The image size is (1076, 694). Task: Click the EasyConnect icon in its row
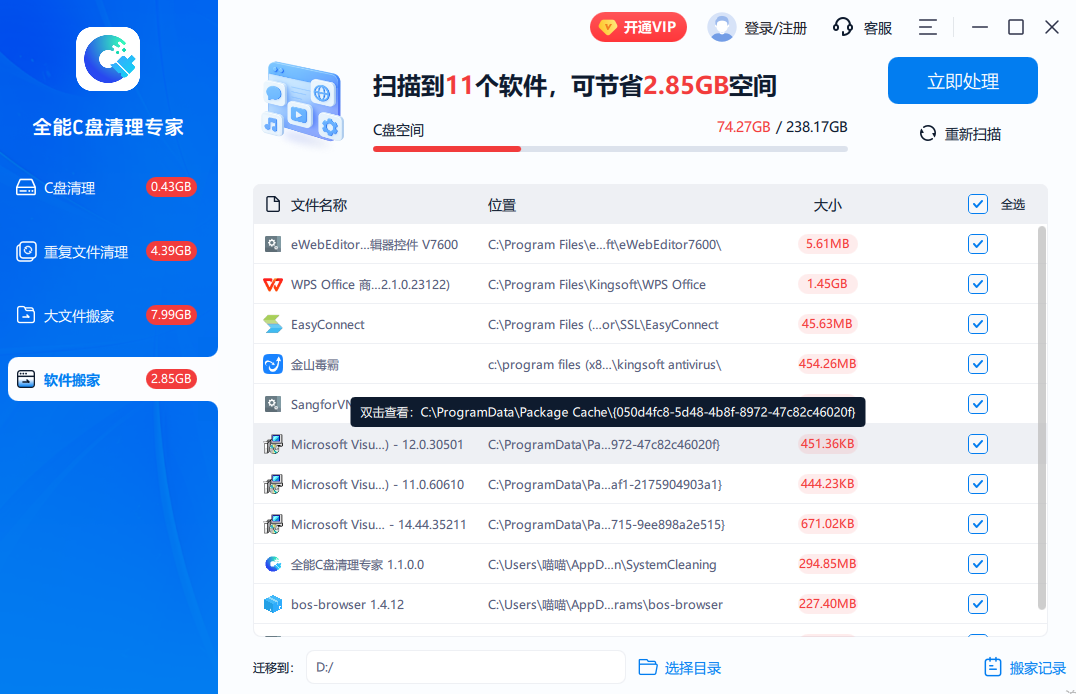point(273,324)
